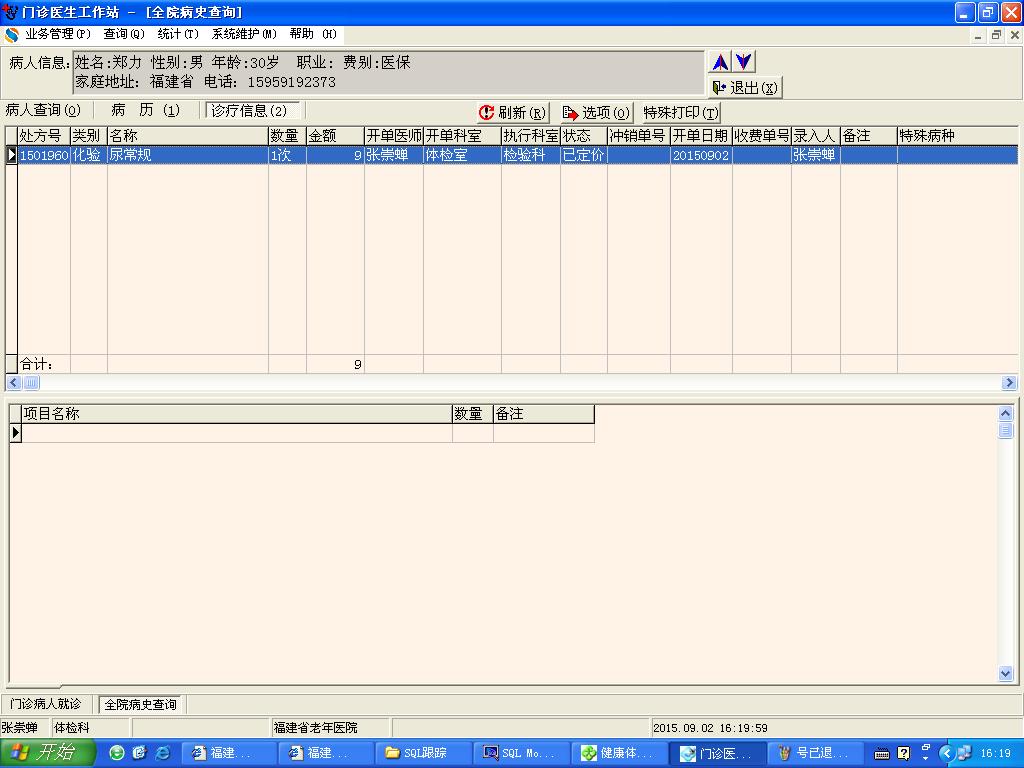The width and height of the screenshot is (1024, 768).
Task: Click the horizontal scrollbar thumb
Action: [31, 383]
